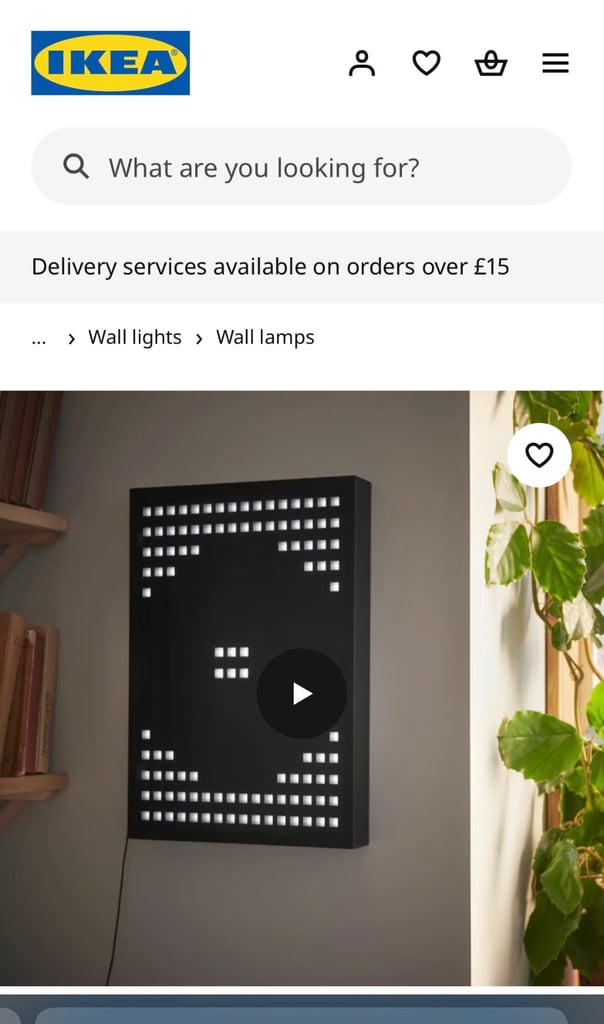Viewport: 604px width, 1024px height.
Task: Go to the Wall lamps breadcrumb
Action: coord(265,338)
